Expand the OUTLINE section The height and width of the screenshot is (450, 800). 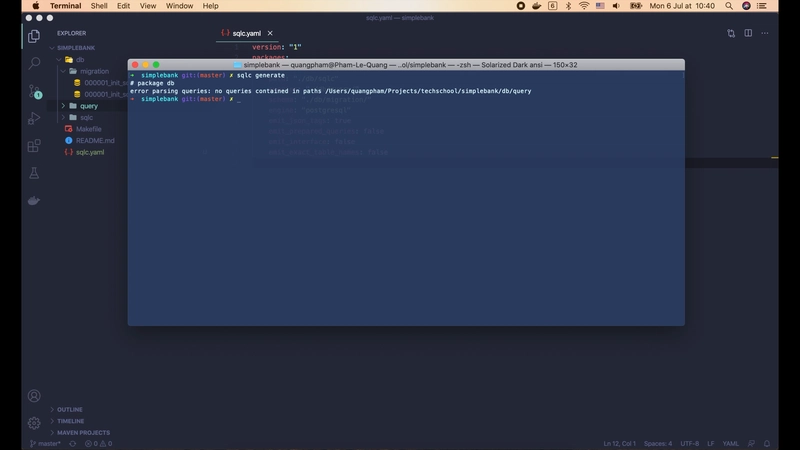pos(70,409)
